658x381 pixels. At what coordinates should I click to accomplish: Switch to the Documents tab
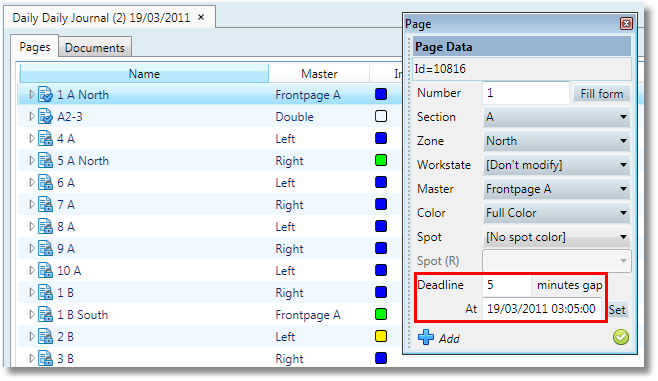95,47
